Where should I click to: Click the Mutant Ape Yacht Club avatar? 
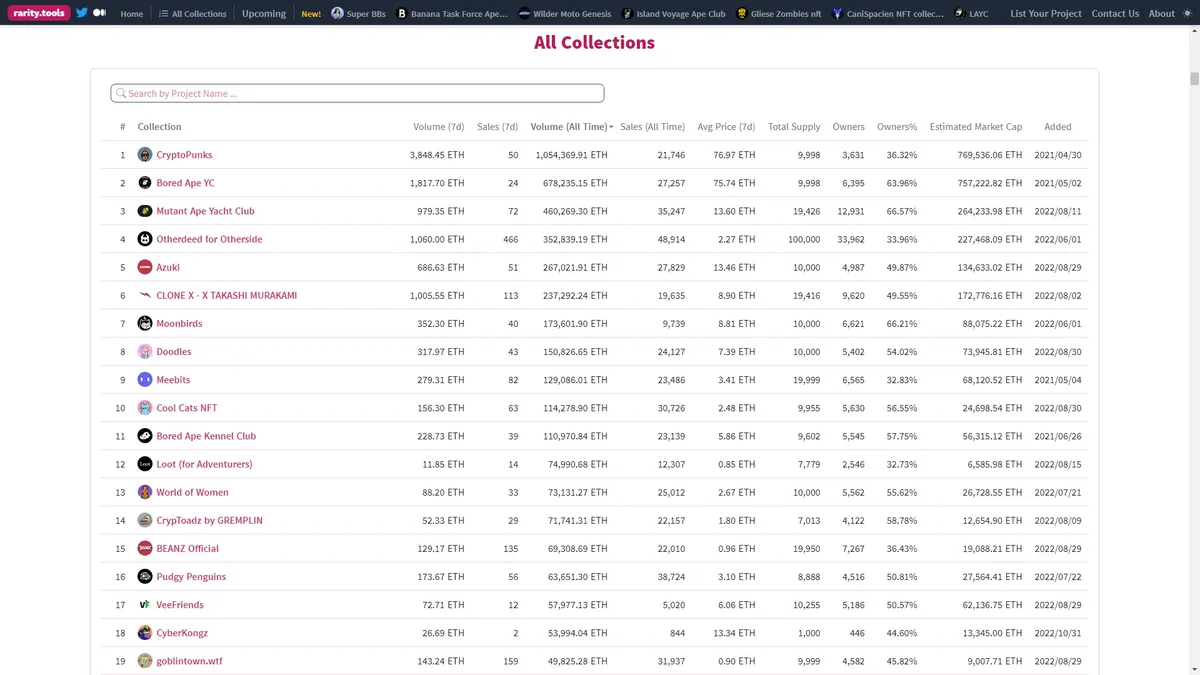coord(145,211)
